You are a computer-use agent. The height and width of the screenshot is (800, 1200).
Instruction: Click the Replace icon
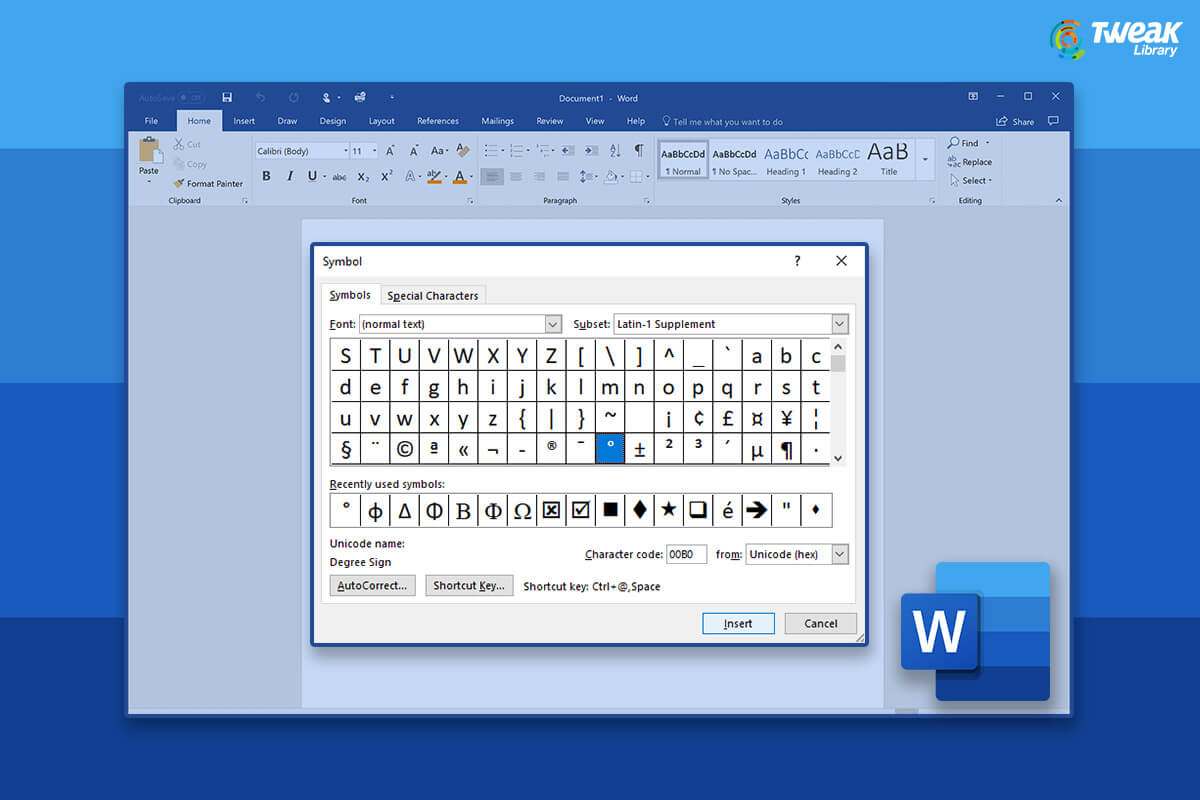point(970,161)
